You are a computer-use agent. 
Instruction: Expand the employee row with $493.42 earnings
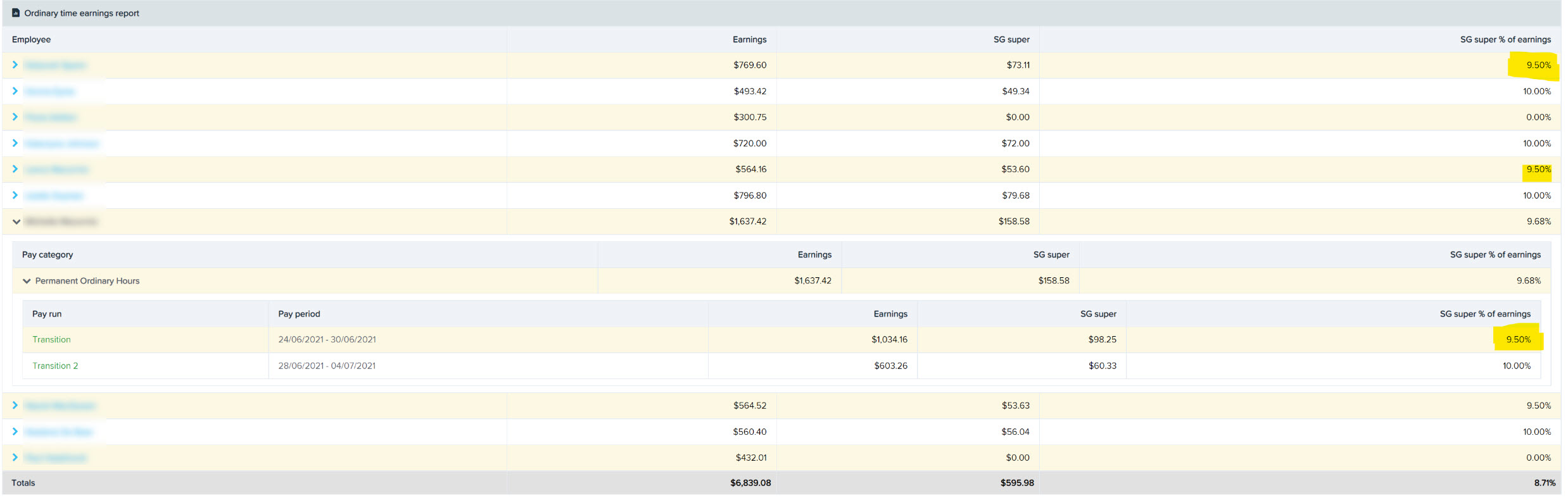(x=15, y=91)
